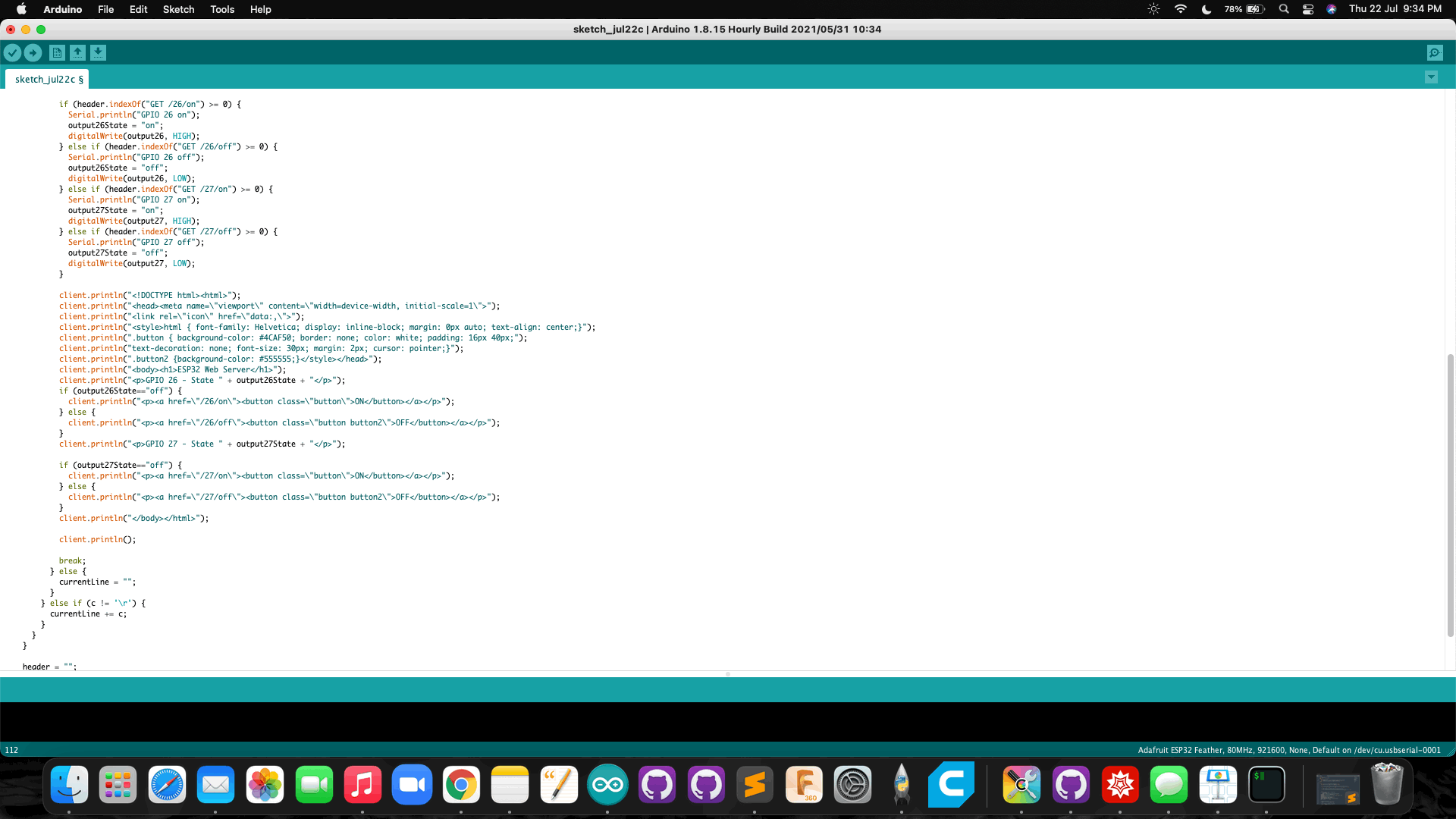This screenshot has width=1456, height=819.
Task: Open Photos from the dock
Action: (x=265, y=784)
